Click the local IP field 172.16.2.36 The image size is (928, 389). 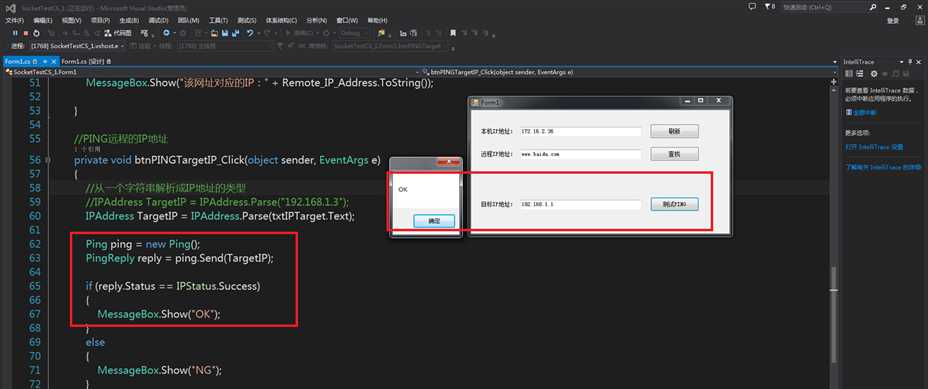(x=581, y=131)
